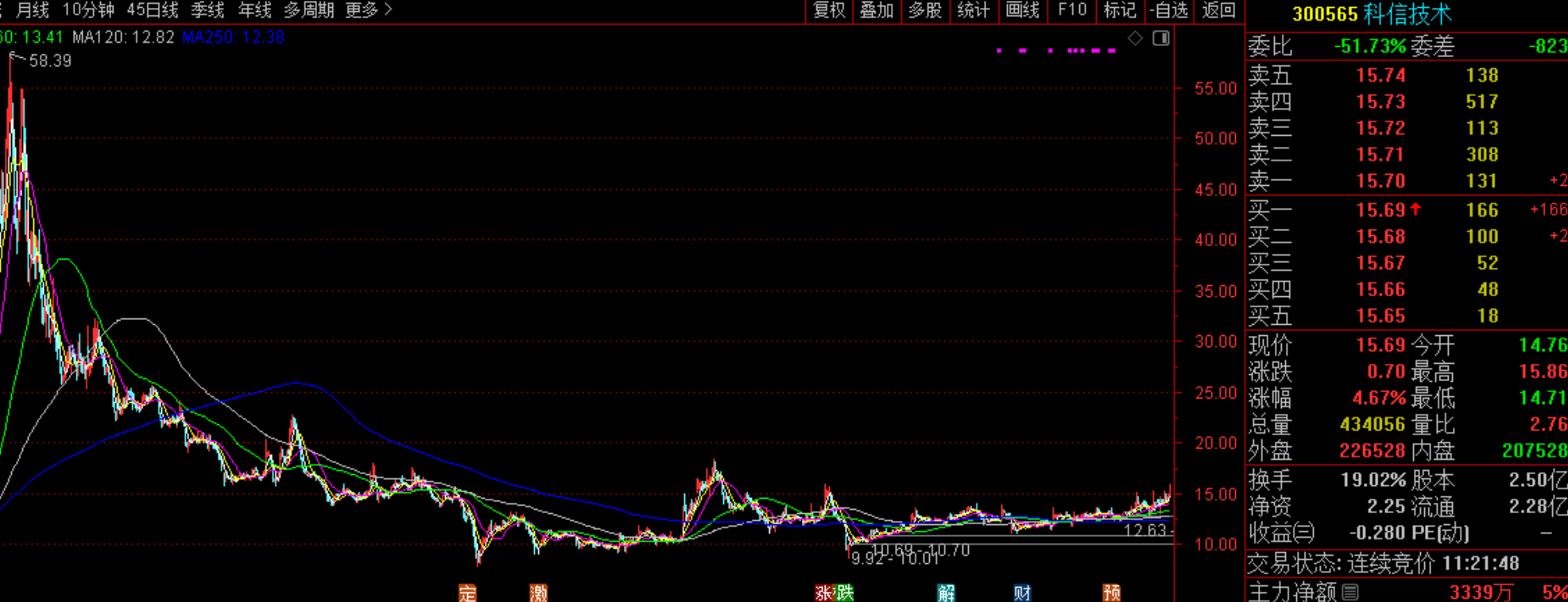
Task: Click the 委比 value -51.73%
Action: (1370, 47)
